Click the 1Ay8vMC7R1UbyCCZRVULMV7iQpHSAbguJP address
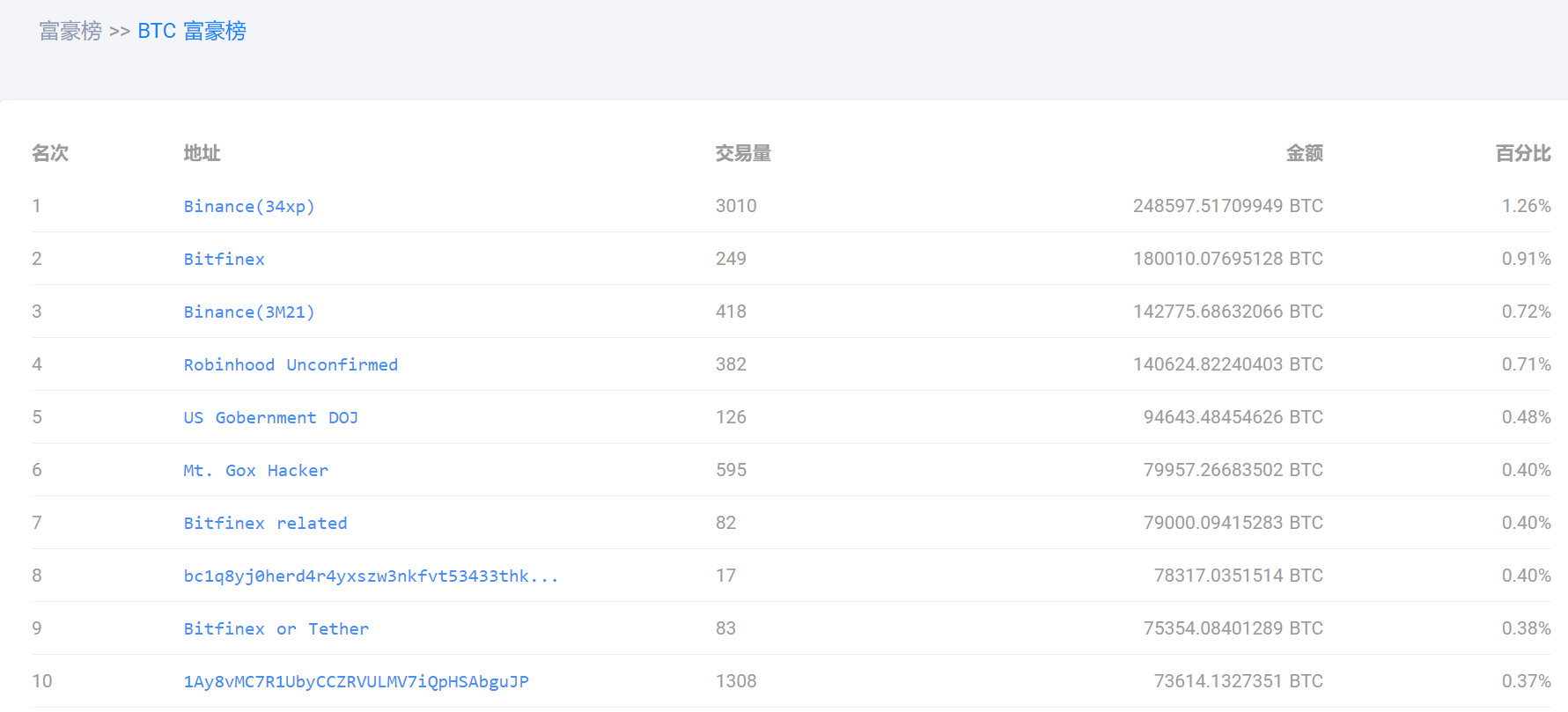This screenshot has width=1568, height=712. click(356, 681)
